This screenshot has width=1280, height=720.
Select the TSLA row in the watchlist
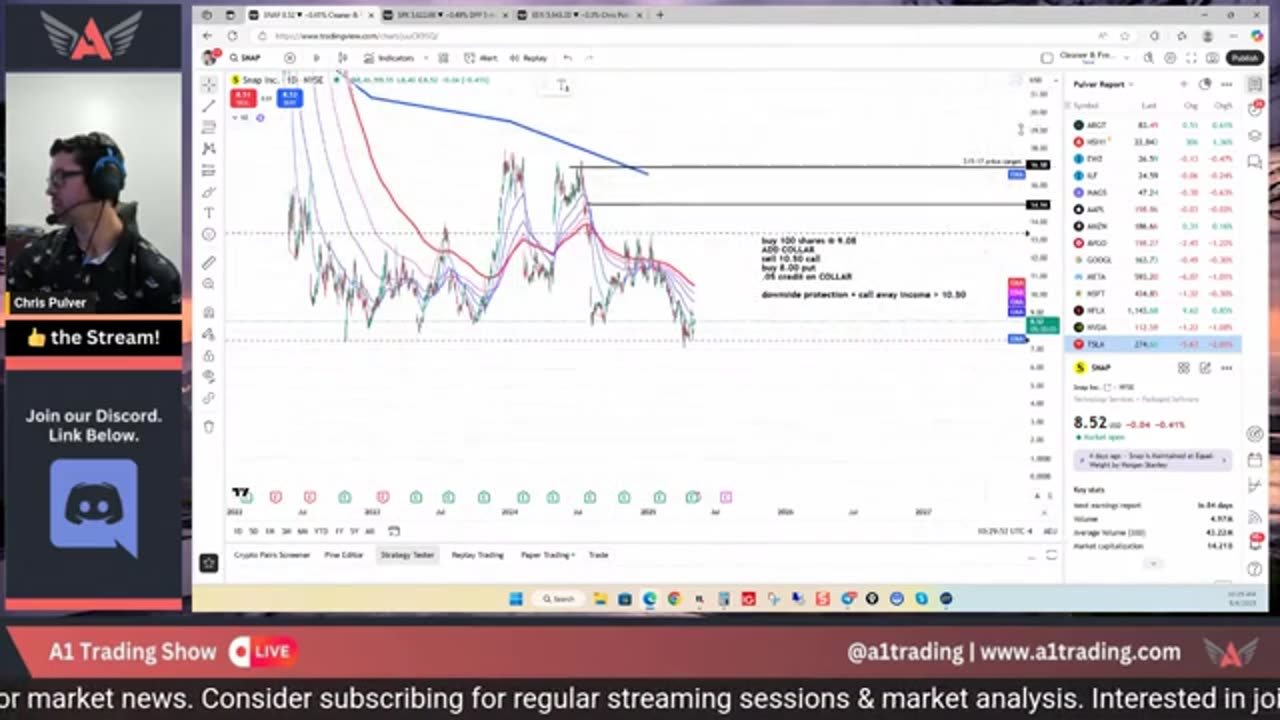(1154, 344)
